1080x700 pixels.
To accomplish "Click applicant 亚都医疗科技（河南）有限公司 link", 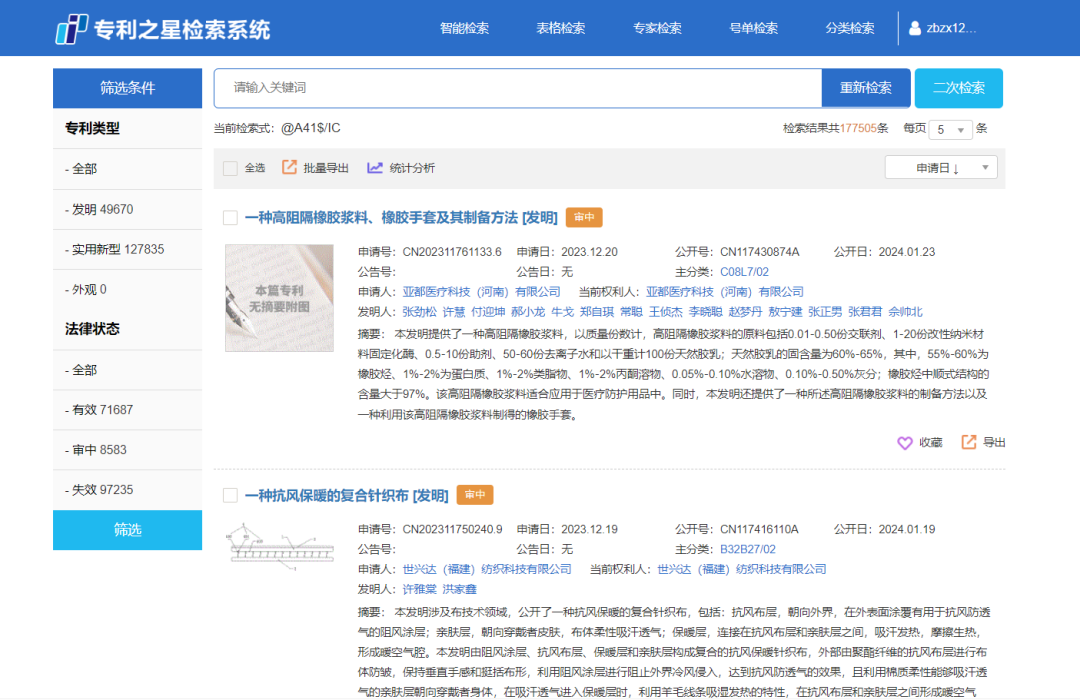I will coord(481,292).
